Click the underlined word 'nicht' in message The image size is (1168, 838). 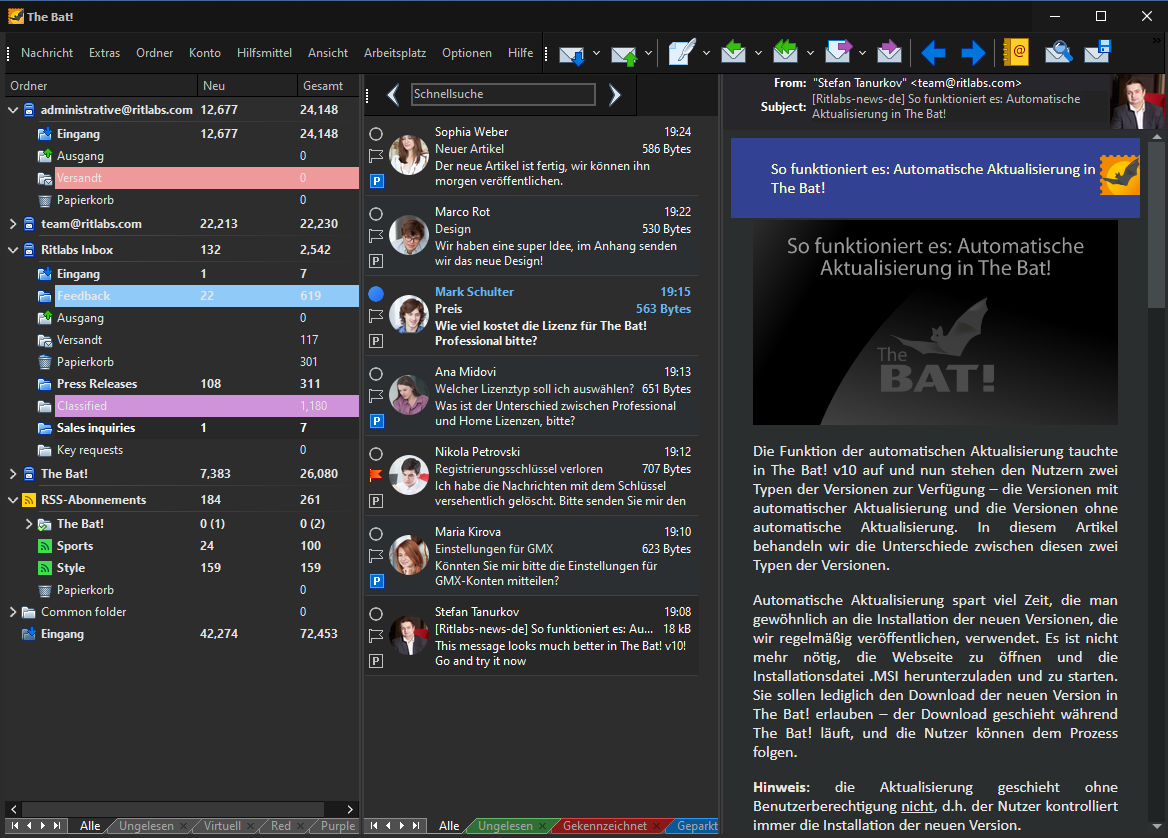918,807
